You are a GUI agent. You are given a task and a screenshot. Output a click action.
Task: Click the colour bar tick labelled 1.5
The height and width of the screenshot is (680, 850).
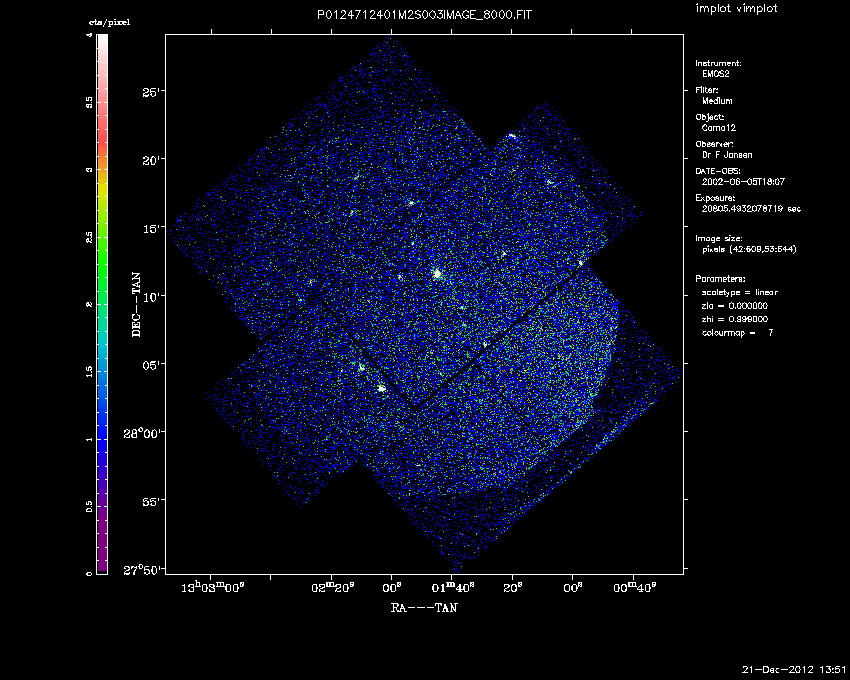coord(89,371)
